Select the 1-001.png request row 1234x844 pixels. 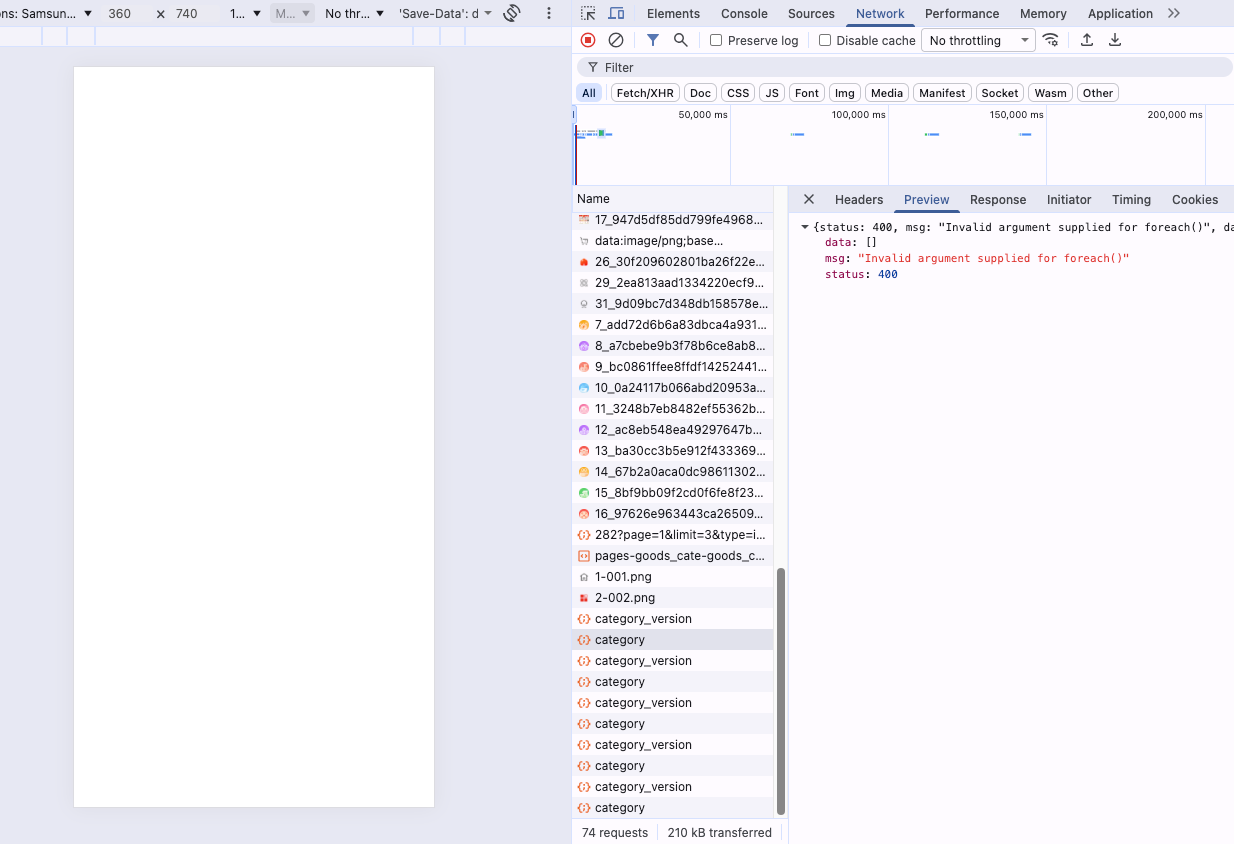coord(623,577)
